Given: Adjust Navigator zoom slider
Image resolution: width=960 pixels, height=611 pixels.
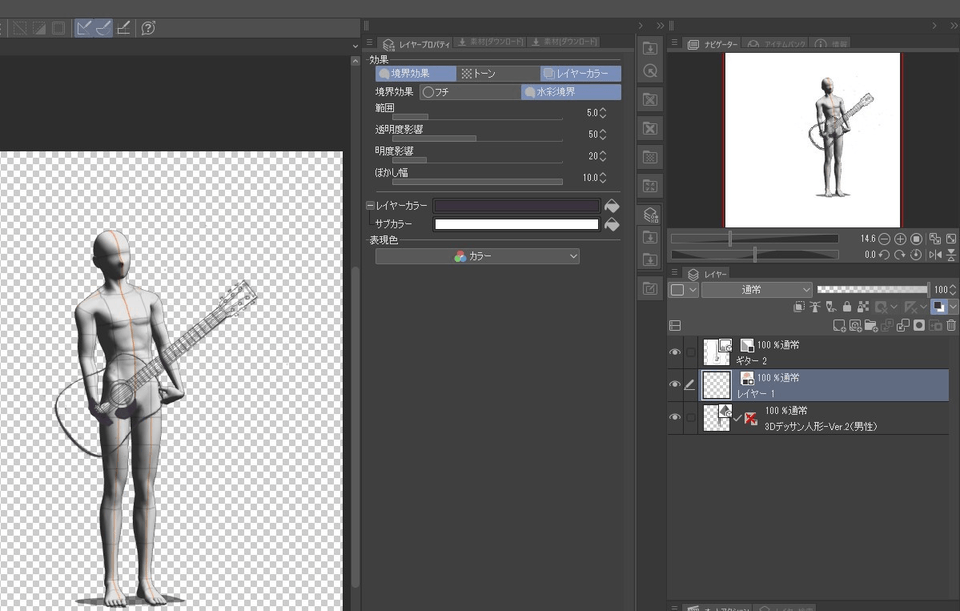Looking at the screenshot, I should 754,239.
